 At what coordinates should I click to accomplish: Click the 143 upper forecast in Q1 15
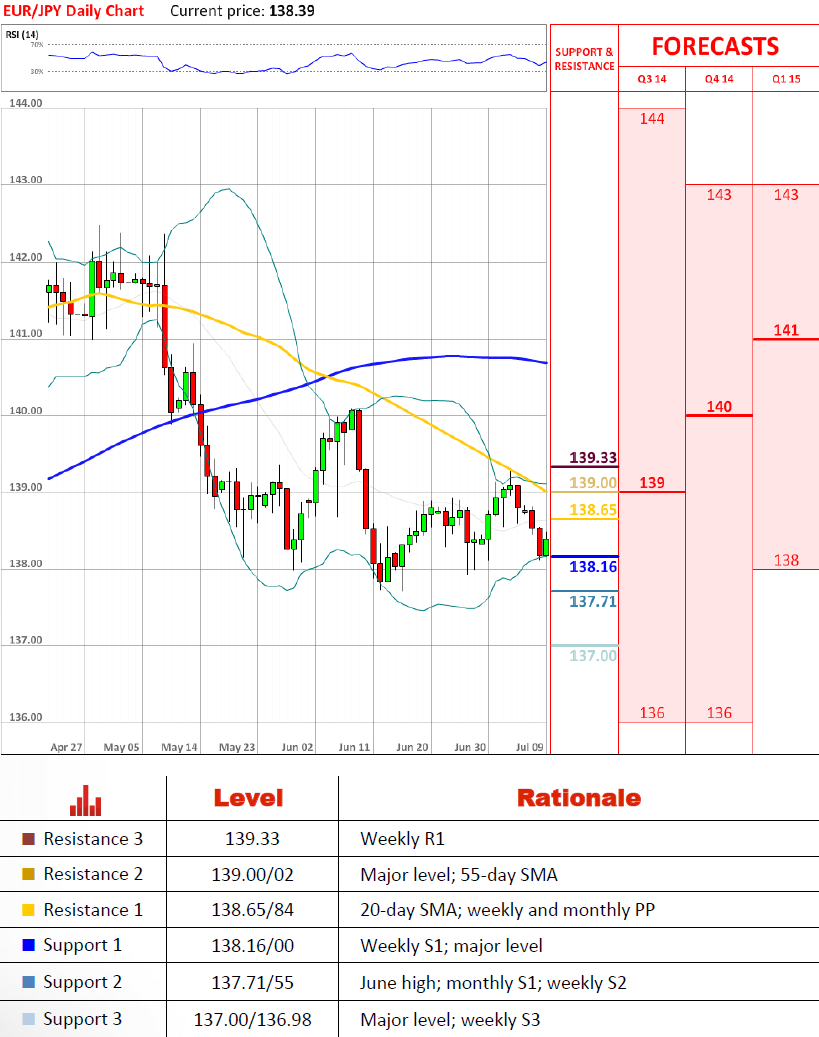(786, 194)
